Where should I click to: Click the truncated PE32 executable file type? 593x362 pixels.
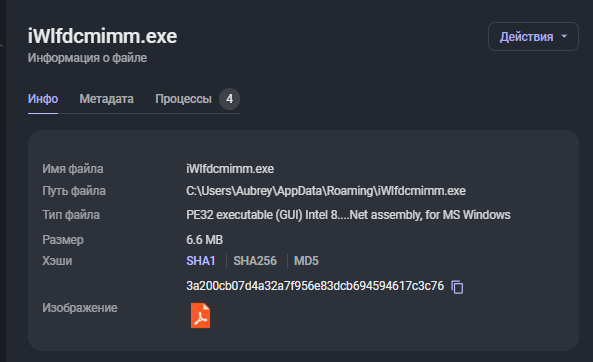click(348, 215)
